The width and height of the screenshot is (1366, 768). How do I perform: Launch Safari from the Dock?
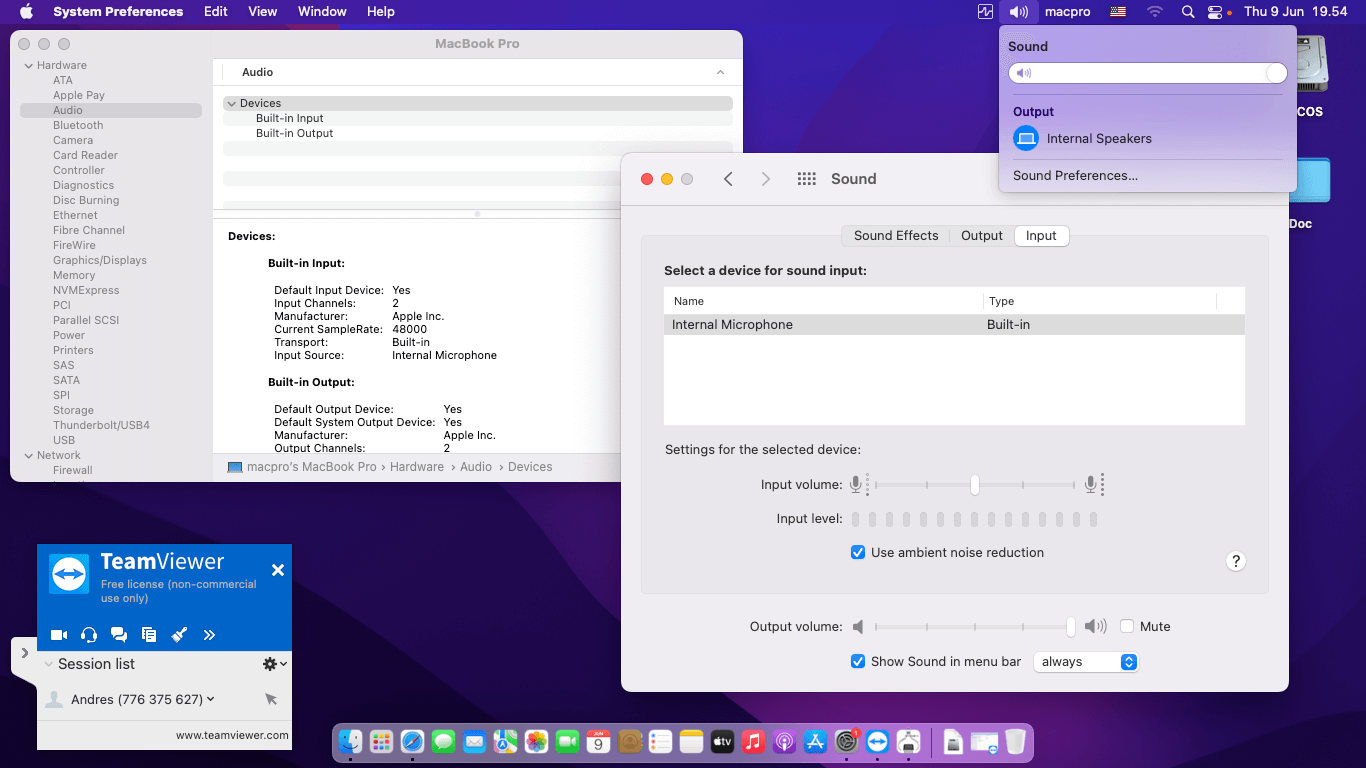[412, 742]
